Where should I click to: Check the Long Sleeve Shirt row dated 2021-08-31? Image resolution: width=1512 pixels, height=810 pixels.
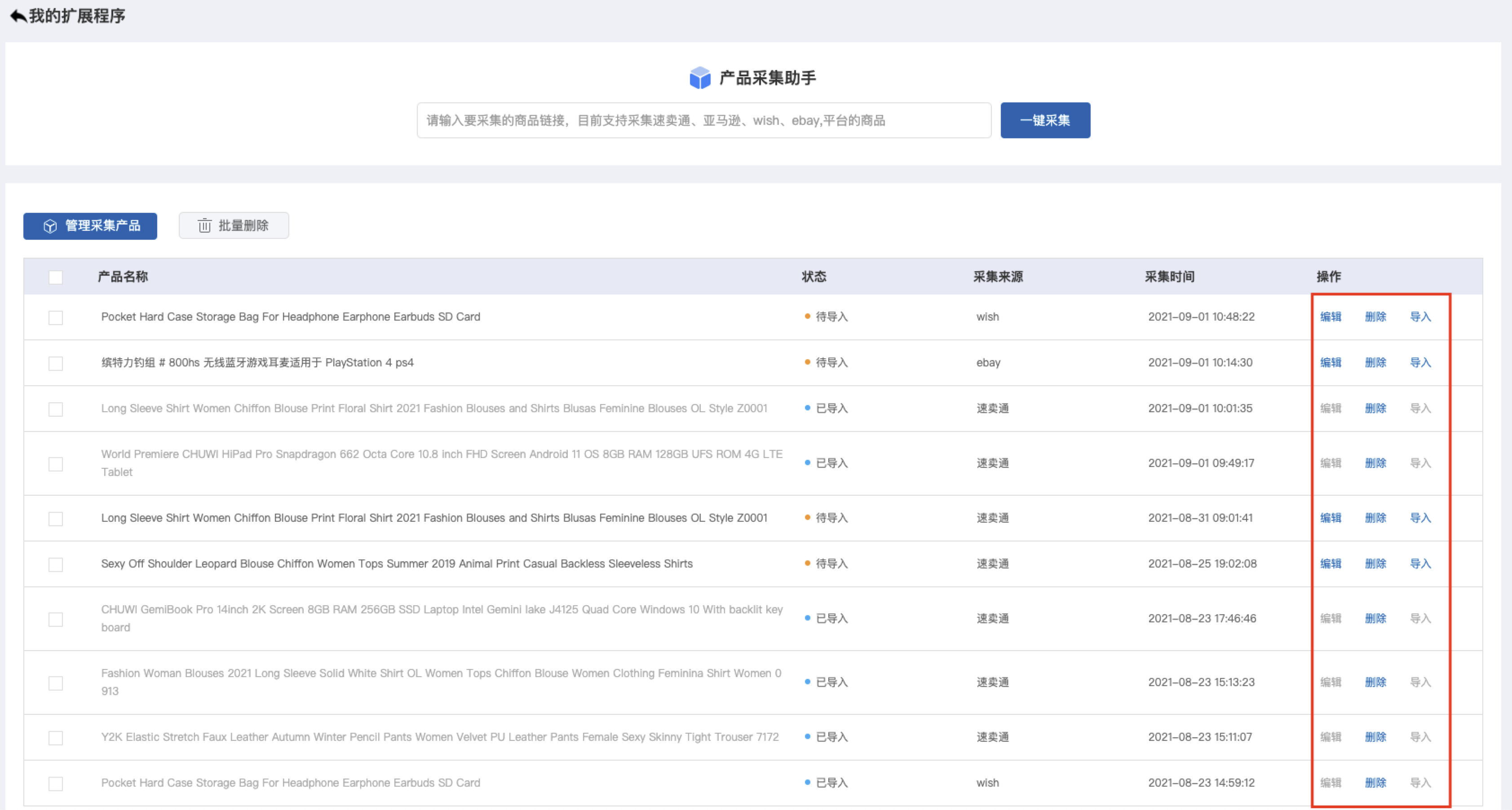(x=56, y=519)
